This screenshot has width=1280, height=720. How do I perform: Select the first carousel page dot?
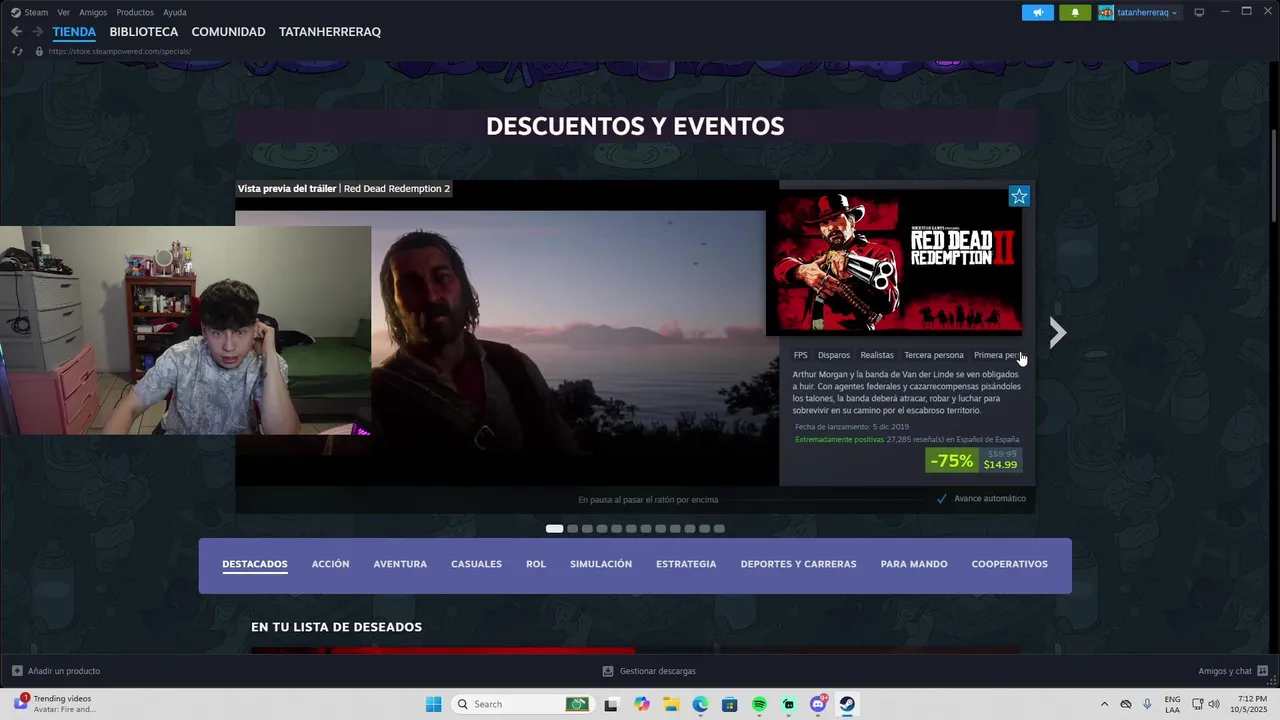point(554,529)
